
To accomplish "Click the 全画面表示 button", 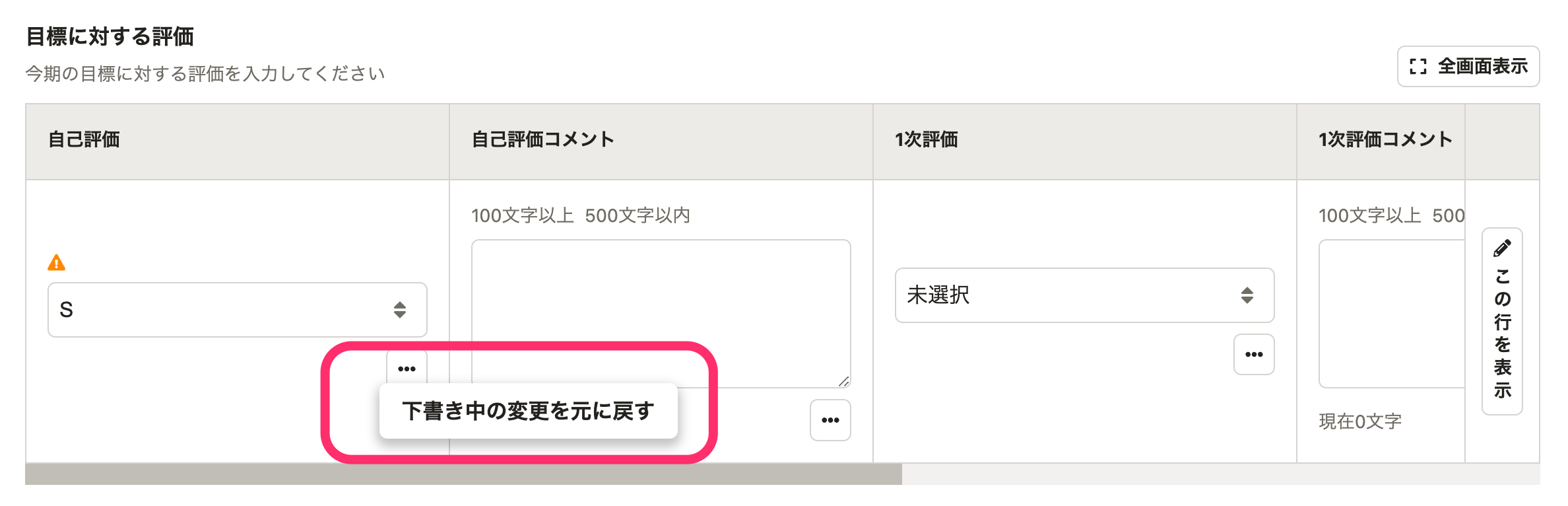I will click(1468, 66).
